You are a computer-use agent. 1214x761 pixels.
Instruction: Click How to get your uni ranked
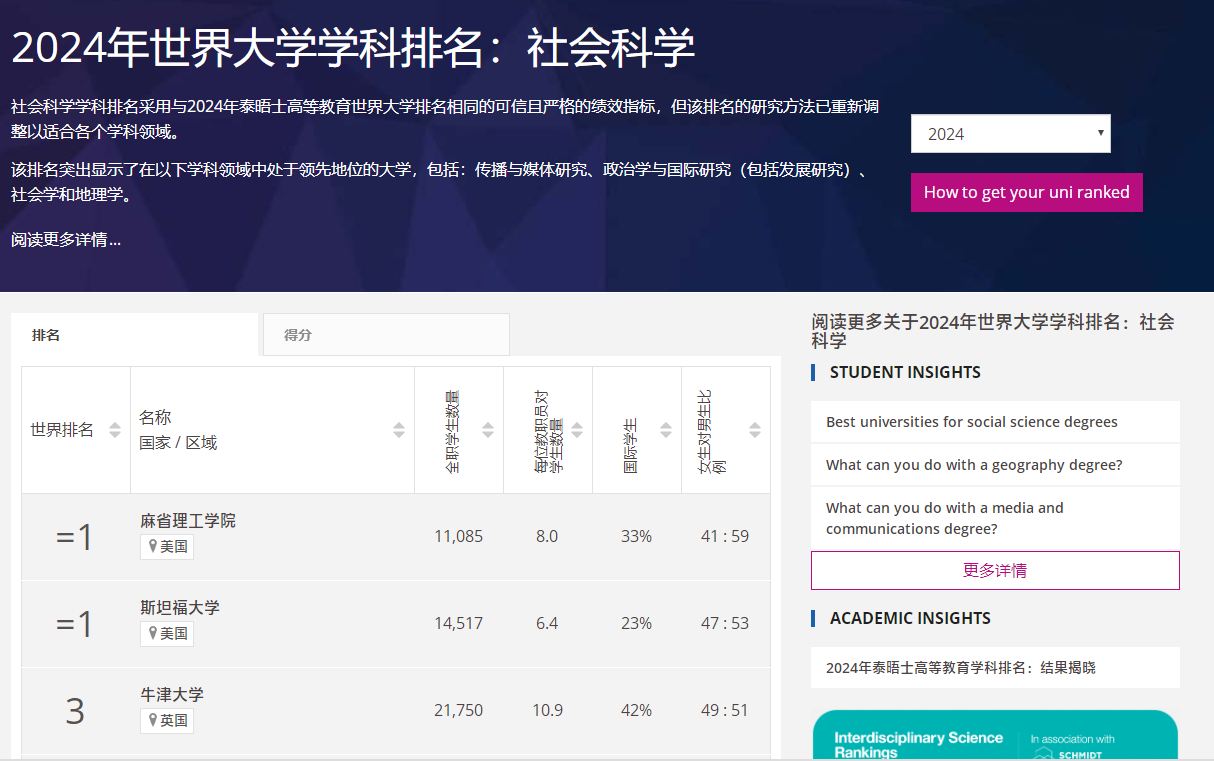click(x=1026, y=192)
